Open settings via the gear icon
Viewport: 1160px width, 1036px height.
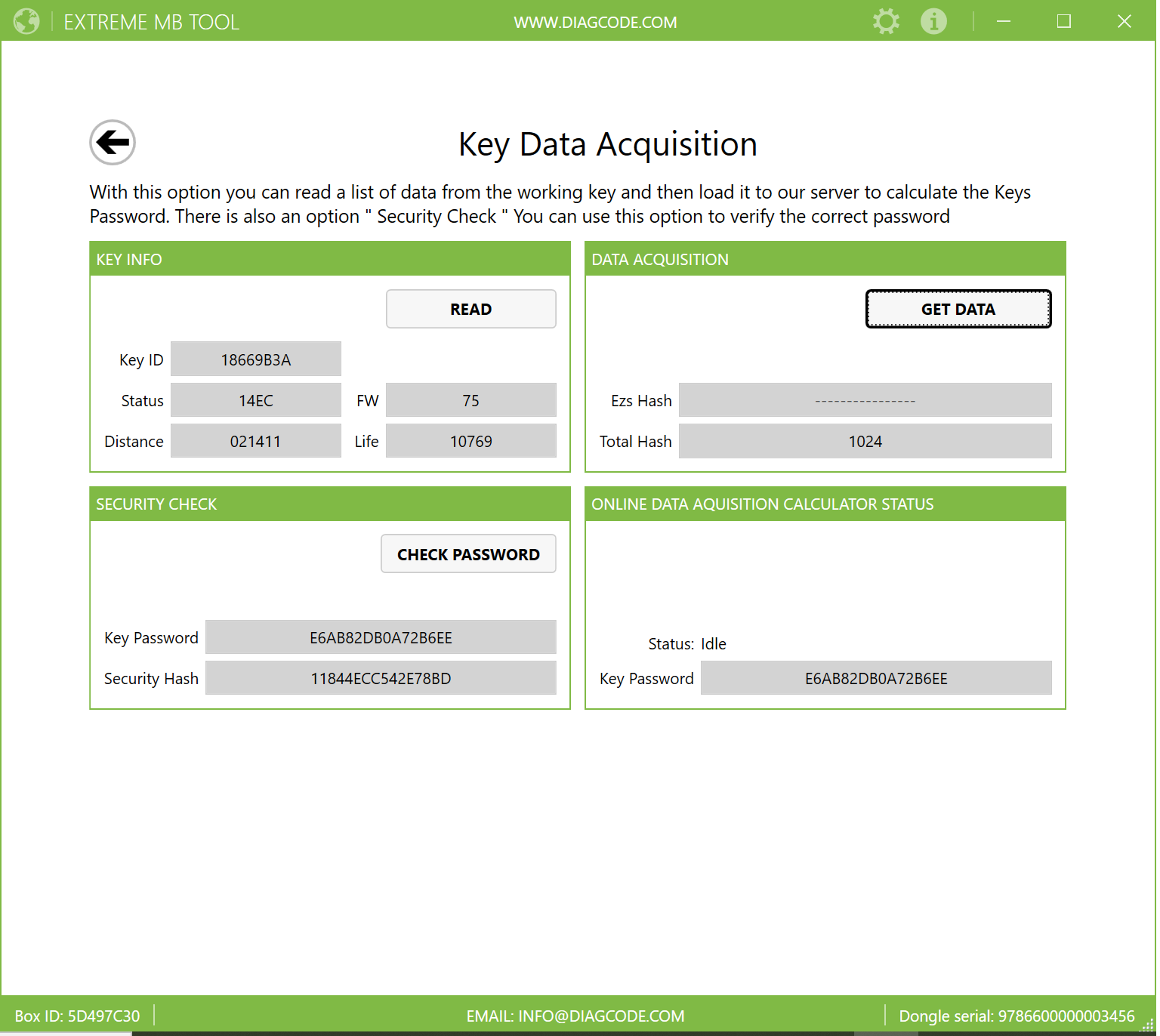click(886, 21)
